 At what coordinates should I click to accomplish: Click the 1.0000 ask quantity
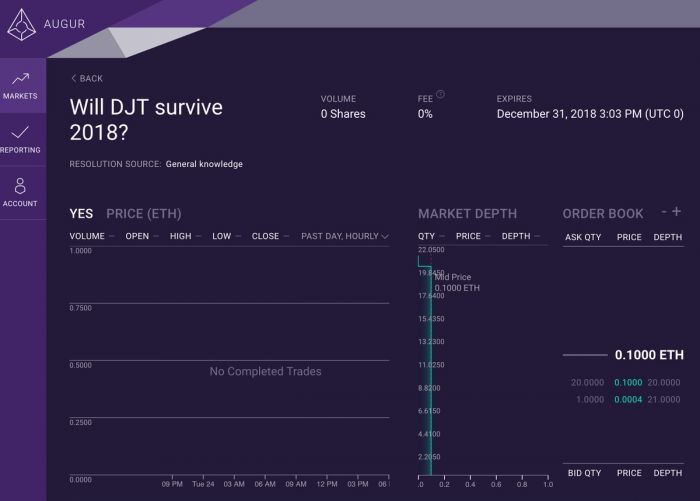590,400
